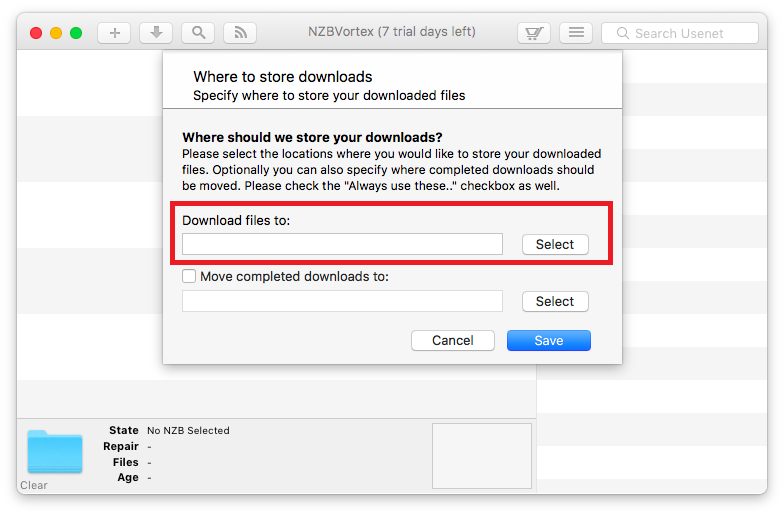Focus the Search Usenet input field
This screenshot has height=515, width=784.
click(680, 34)
